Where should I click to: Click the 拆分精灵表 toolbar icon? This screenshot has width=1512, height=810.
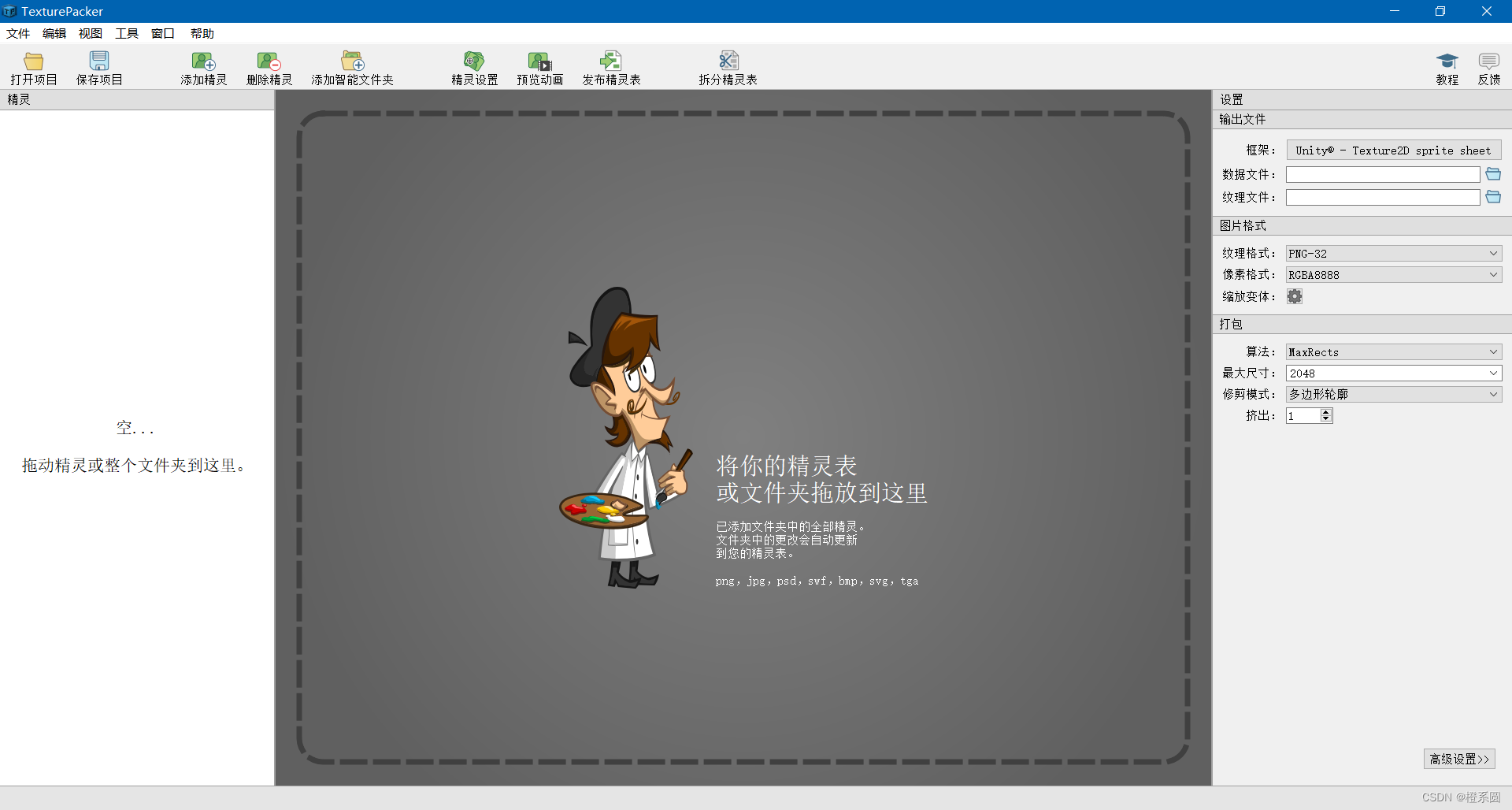[x=728, y=61]
